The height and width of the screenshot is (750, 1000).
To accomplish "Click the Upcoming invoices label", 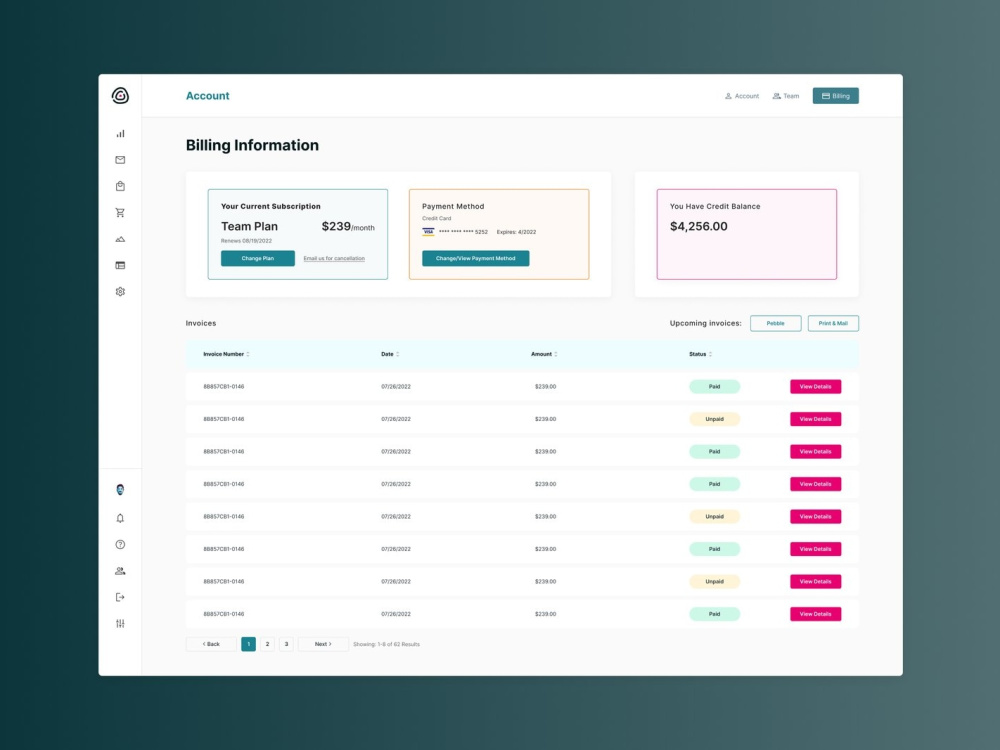I will pos(705,323).
